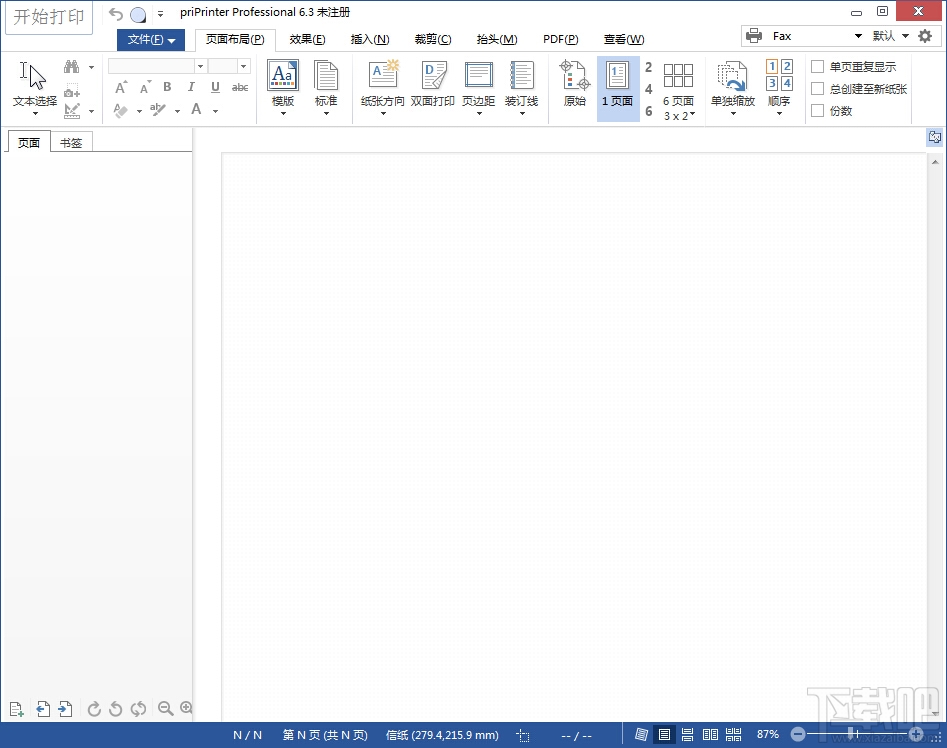Click the 文本选择 text selection tool
Viewport: 947px width, 748px height.
click(x=34, y=78)
